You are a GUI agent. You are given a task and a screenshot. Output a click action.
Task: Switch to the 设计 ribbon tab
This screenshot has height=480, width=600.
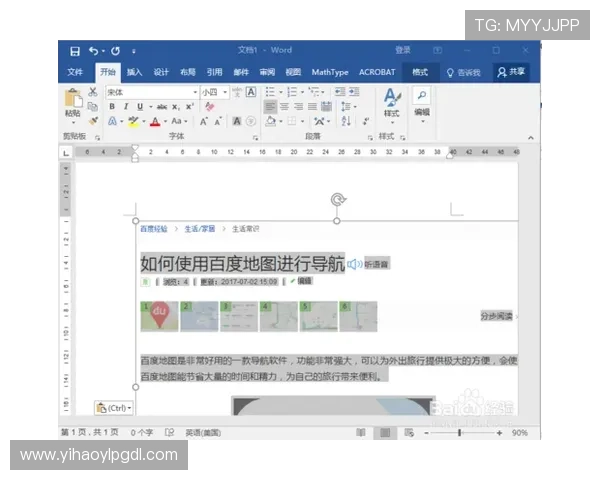[x=161, y=72]
